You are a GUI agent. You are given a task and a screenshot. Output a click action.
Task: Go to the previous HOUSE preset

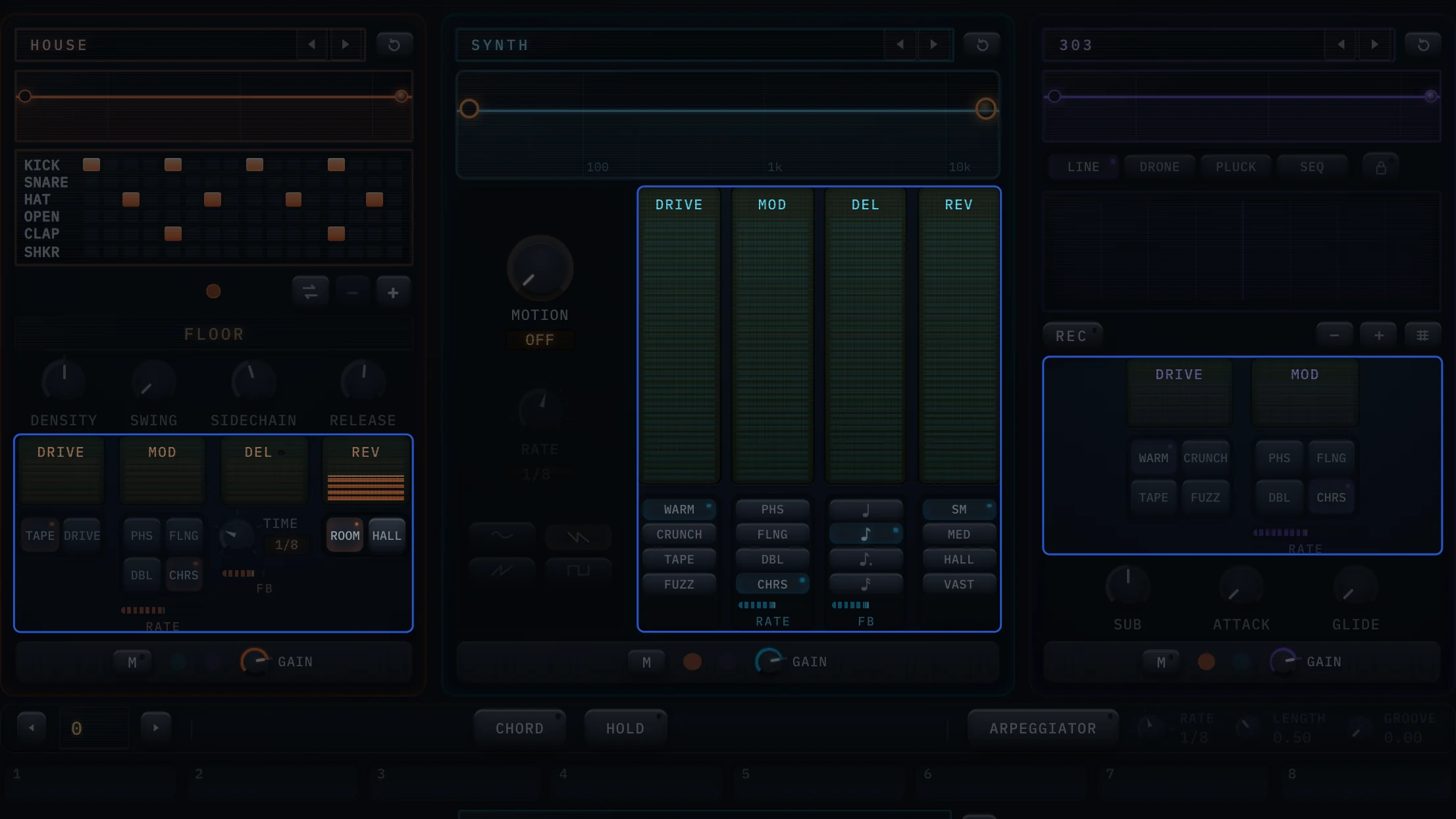(x=312, y=45)
